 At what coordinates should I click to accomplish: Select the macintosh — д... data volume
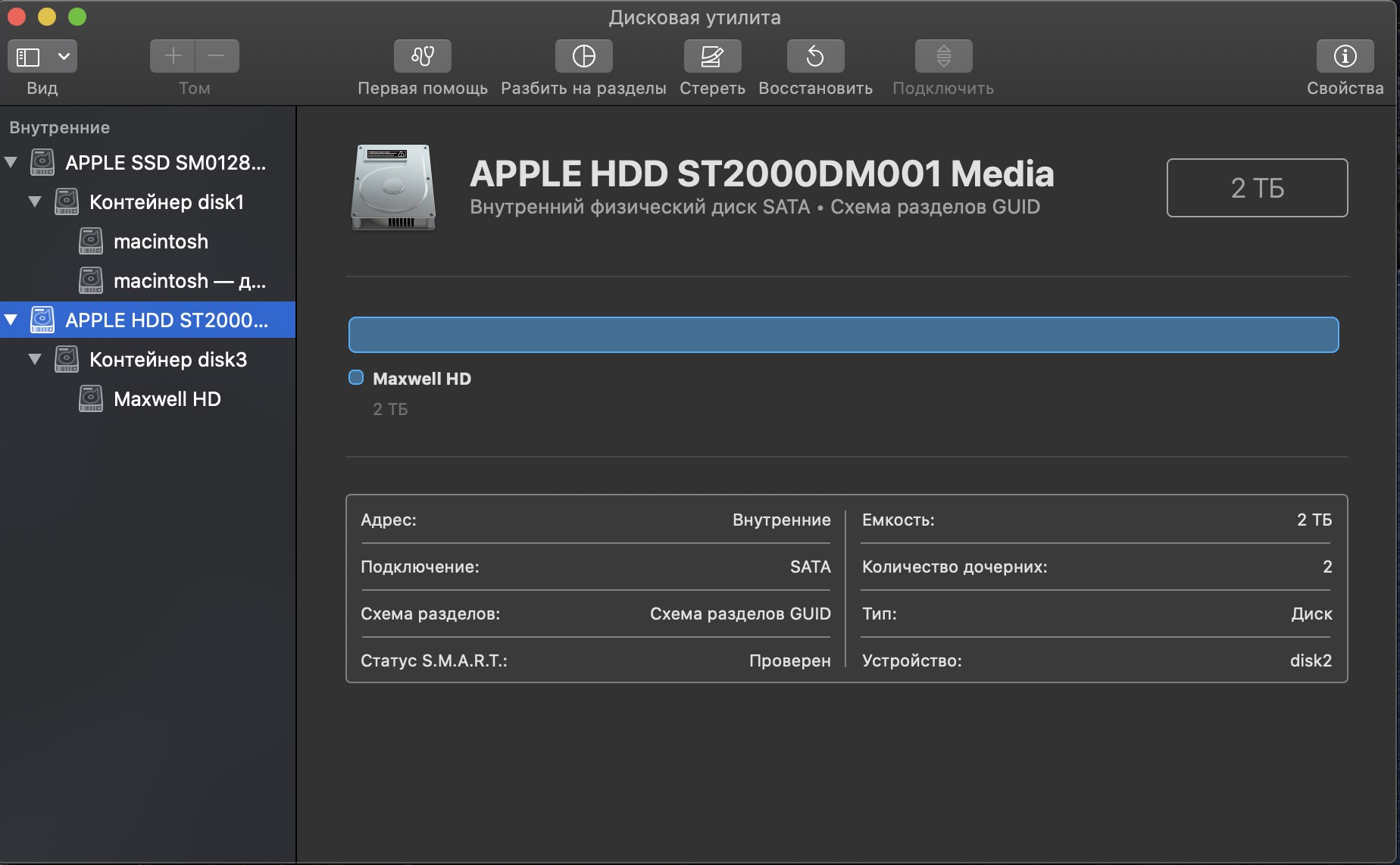click(x=148, y=280)
